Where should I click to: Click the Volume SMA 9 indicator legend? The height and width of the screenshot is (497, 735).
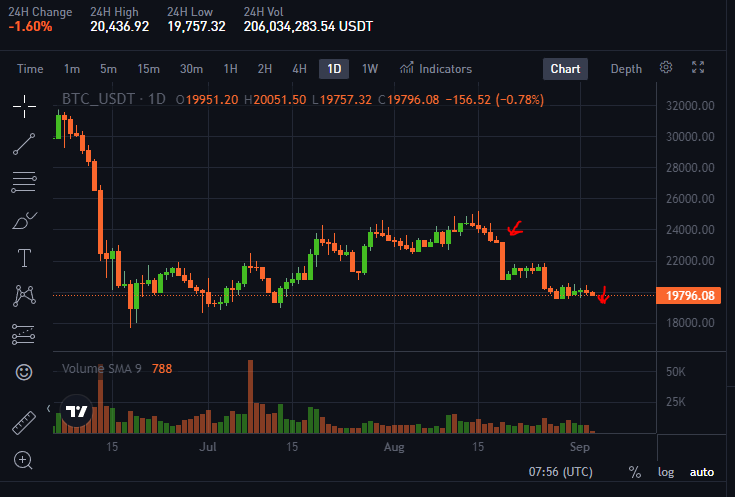click(102, 369)
